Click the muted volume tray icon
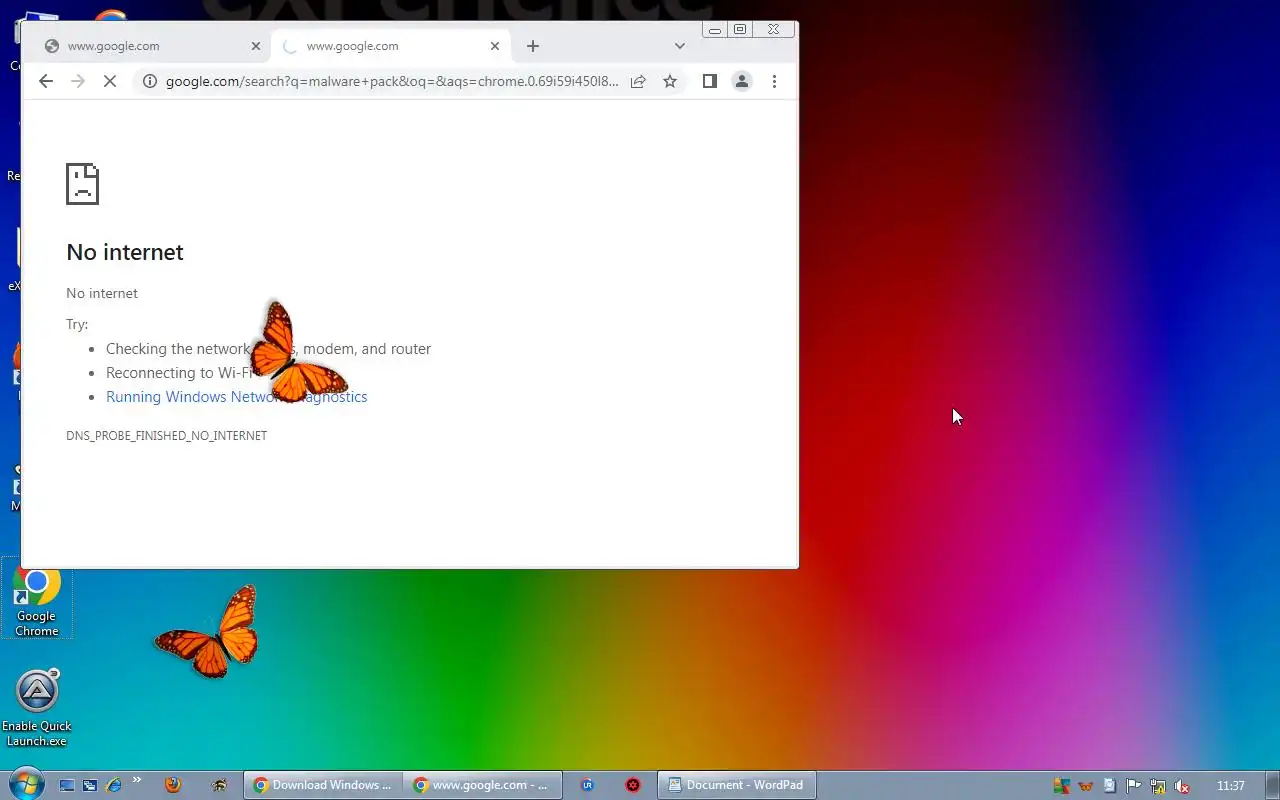Screen dimensions: 1280x800 (x=1182, y=786)
